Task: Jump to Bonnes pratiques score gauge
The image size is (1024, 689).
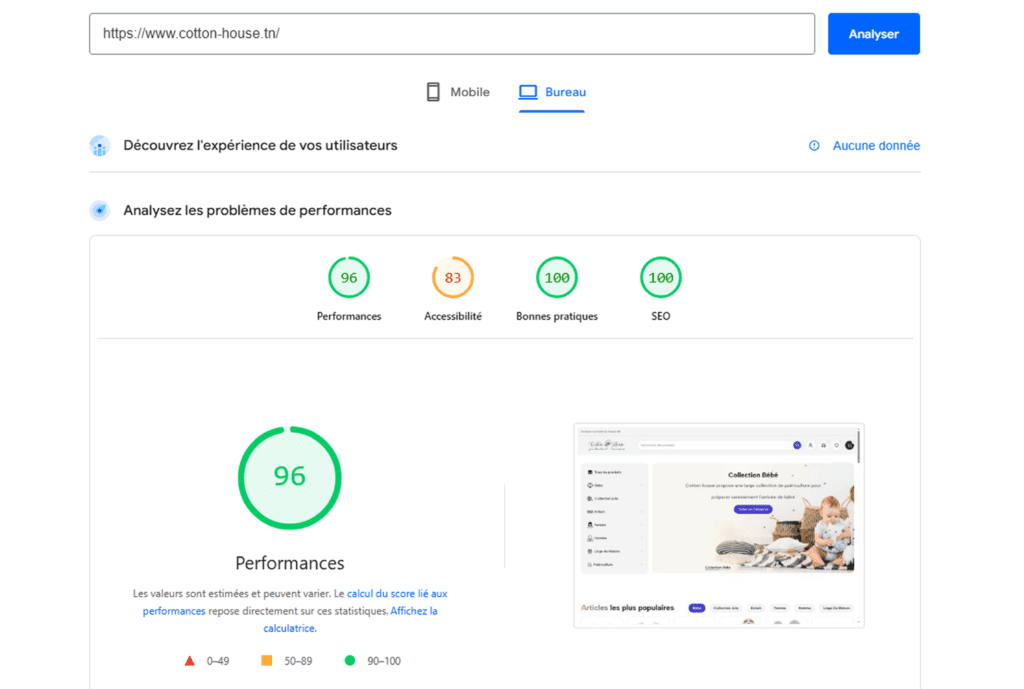Action: [556, 278]
